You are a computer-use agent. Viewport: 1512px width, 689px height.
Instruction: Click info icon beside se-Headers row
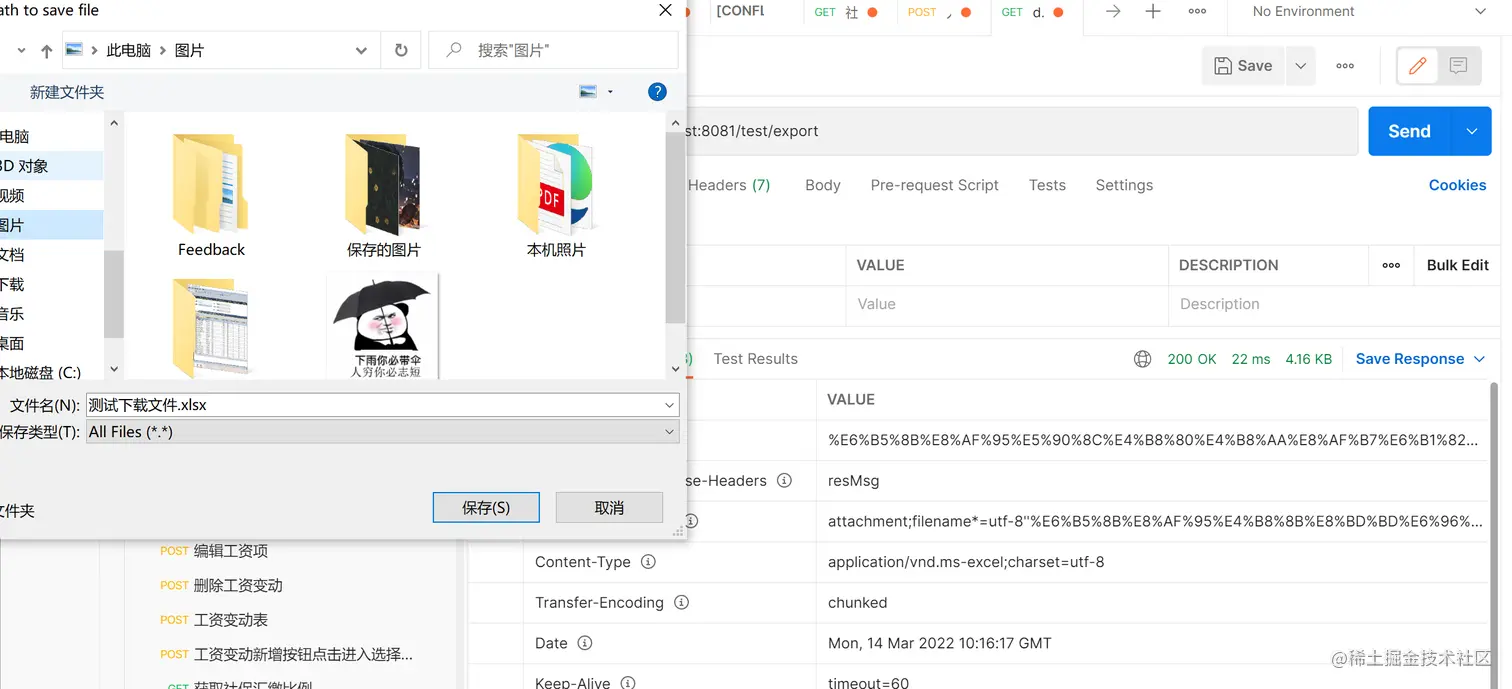click(x=785, y=481)
